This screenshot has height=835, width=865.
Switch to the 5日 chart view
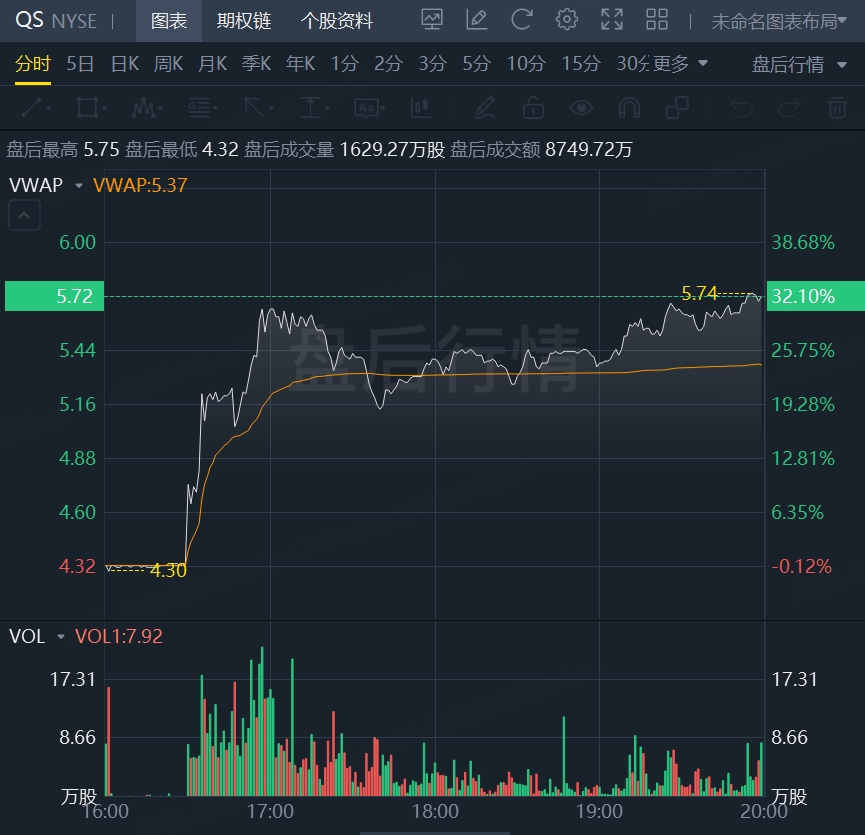(80, 64)
